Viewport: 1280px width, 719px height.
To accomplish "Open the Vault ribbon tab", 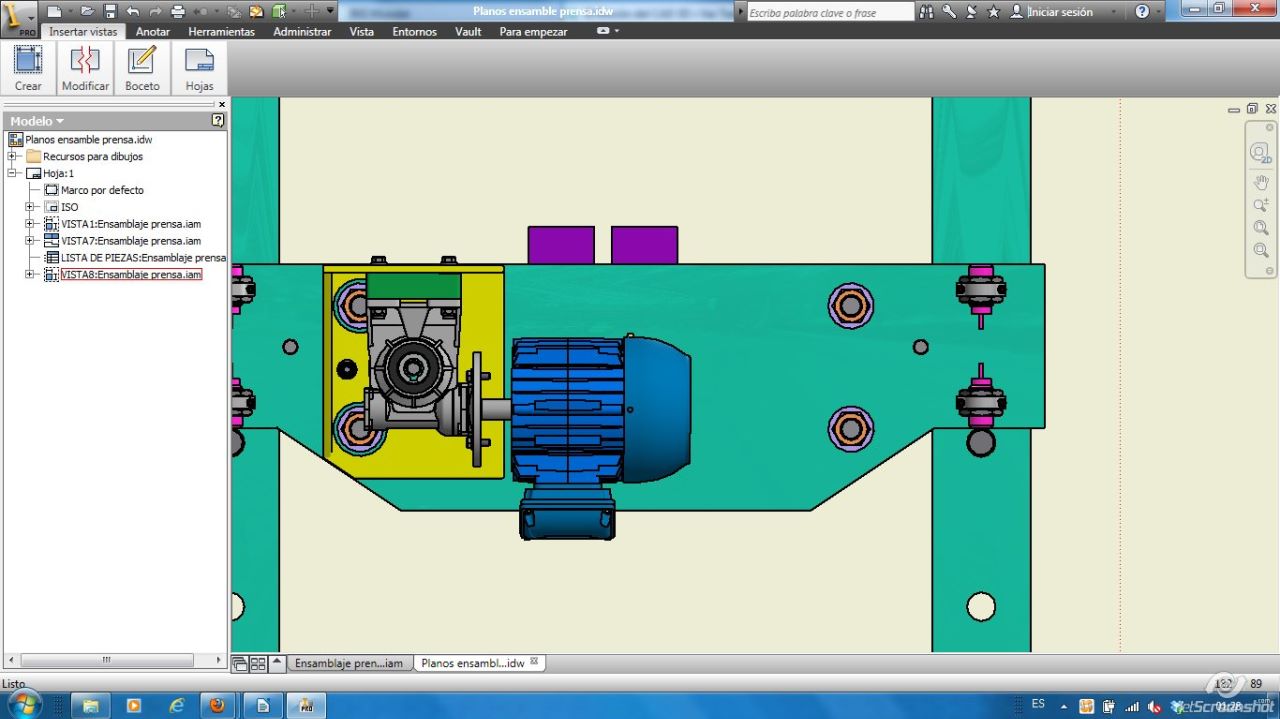I will [468, 31].
